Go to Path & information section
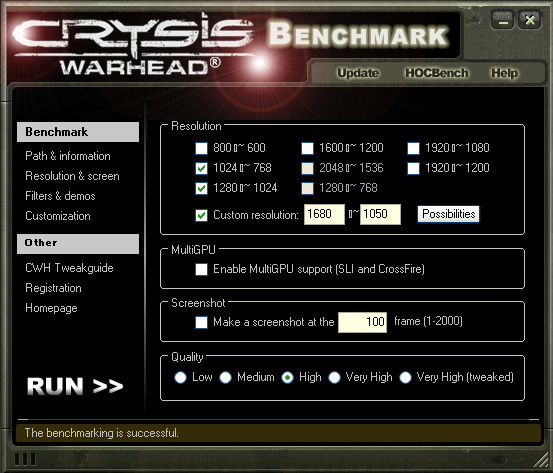Viewport: 553px width, 473px height. (x=68, y=156)
